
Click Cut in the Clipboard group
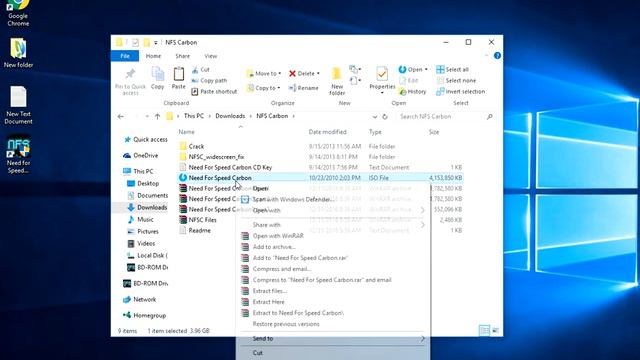200,70
